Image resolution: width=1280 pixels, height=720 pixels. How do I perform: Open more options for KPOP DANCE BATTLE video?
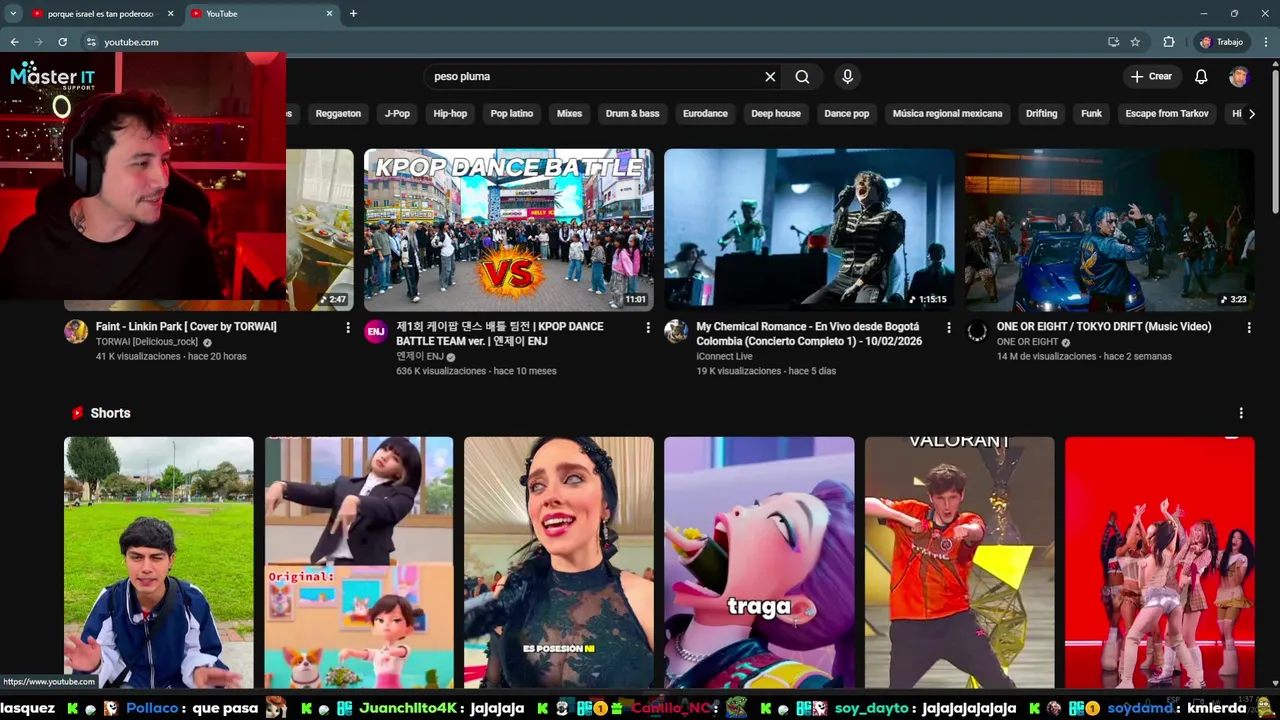tap(648, 328)
